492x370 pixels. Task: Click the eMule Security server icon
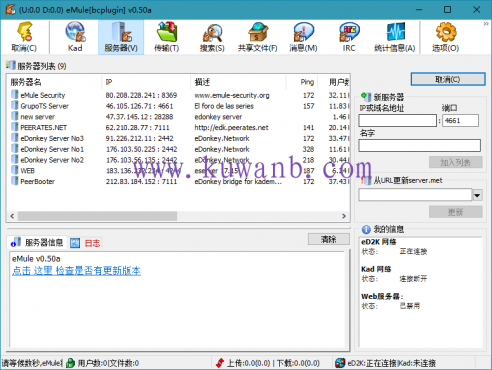click(15, 95)
